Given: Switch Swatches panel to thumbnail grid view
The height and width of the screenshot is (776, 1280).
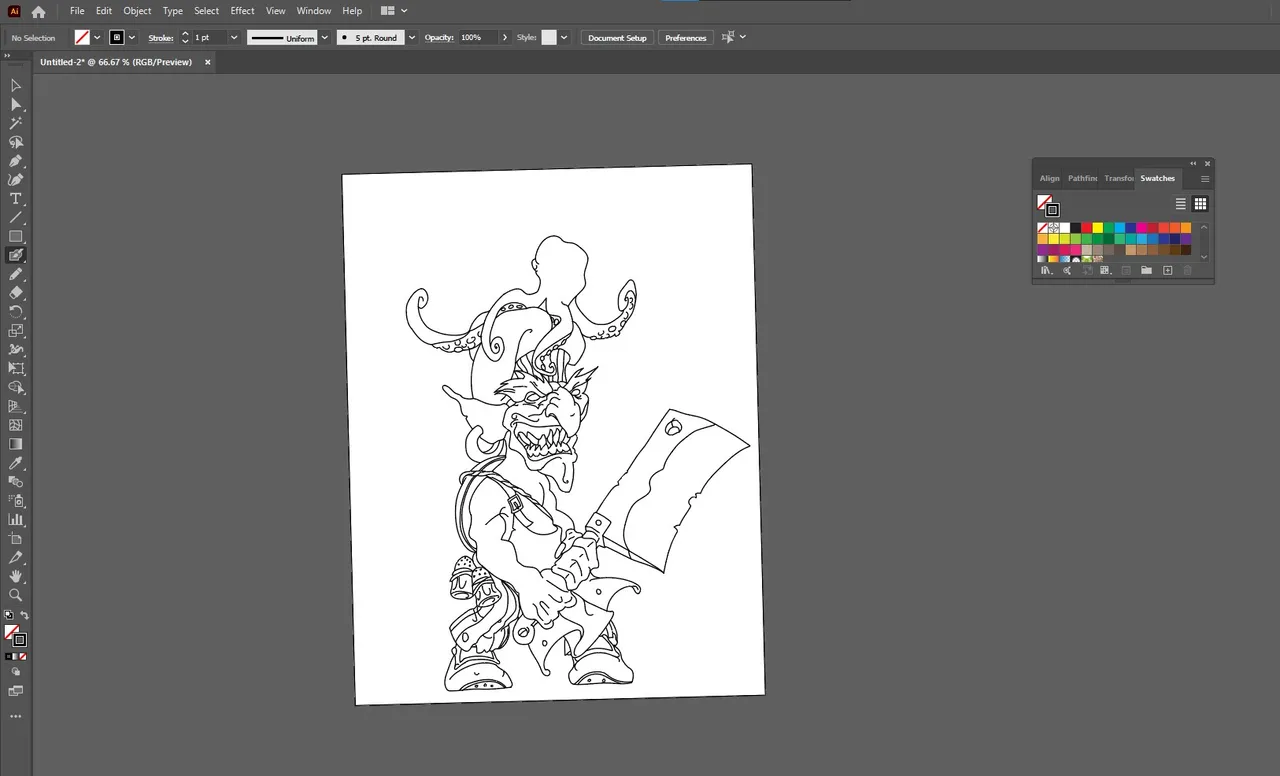Looking at the screenshot, I should click(1200, 203).
